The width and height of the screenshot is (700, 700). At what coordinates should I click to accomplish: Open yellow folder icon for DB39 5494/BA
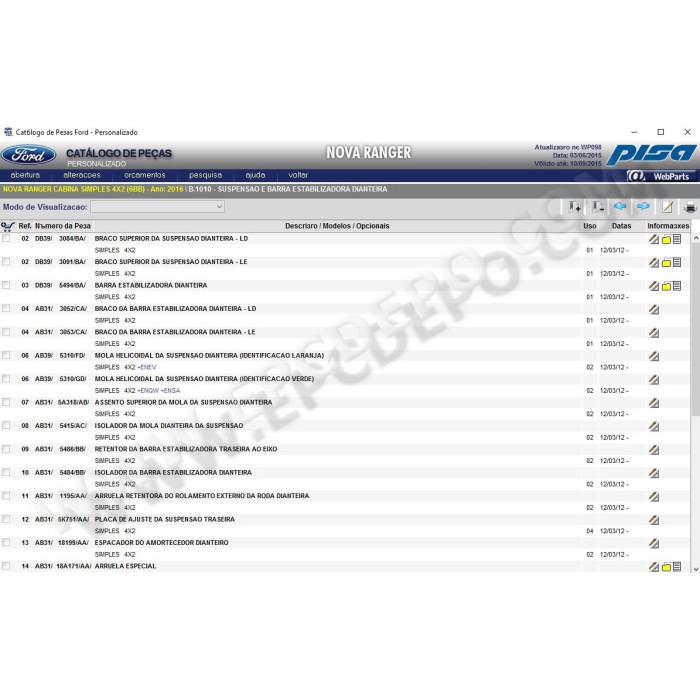(666, 287)
